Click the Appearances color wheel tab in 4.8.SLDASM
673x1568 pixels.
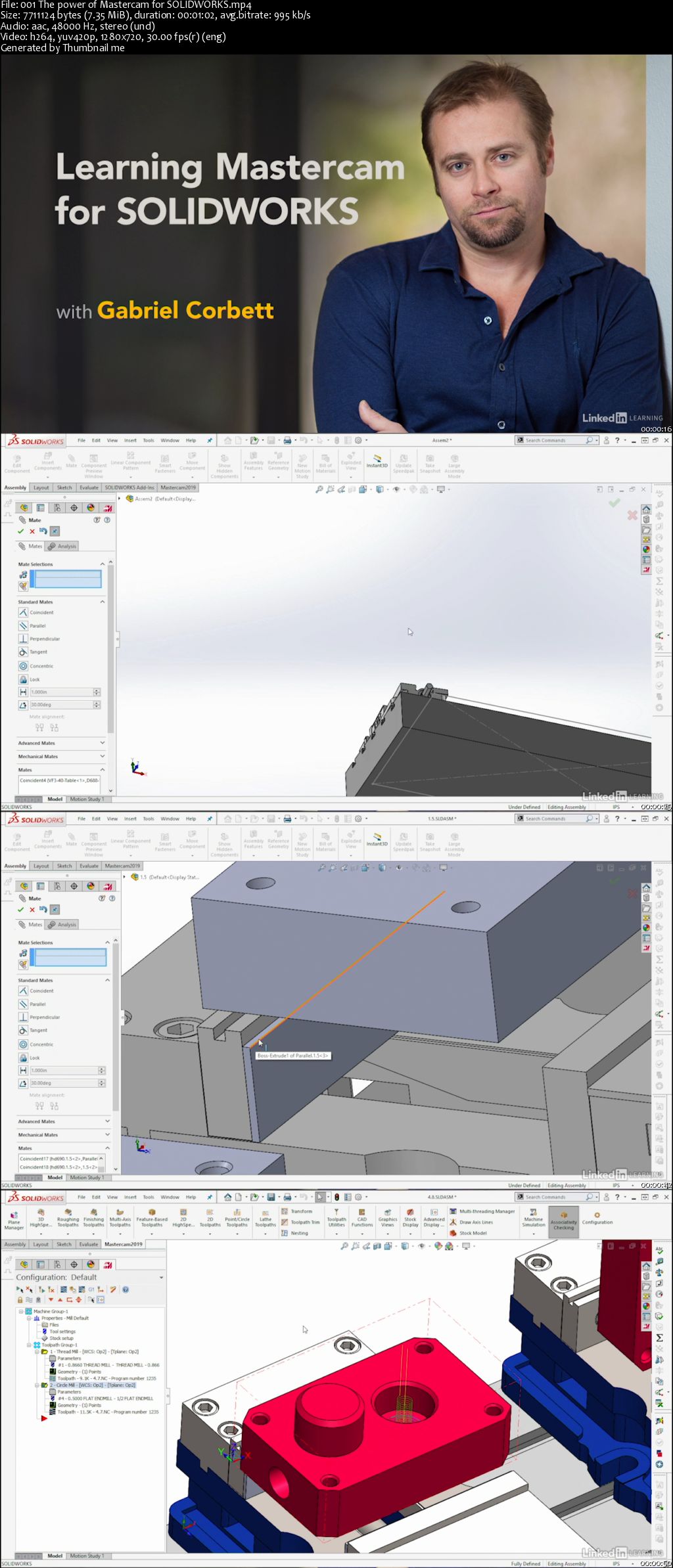[x=90, y=1265]
